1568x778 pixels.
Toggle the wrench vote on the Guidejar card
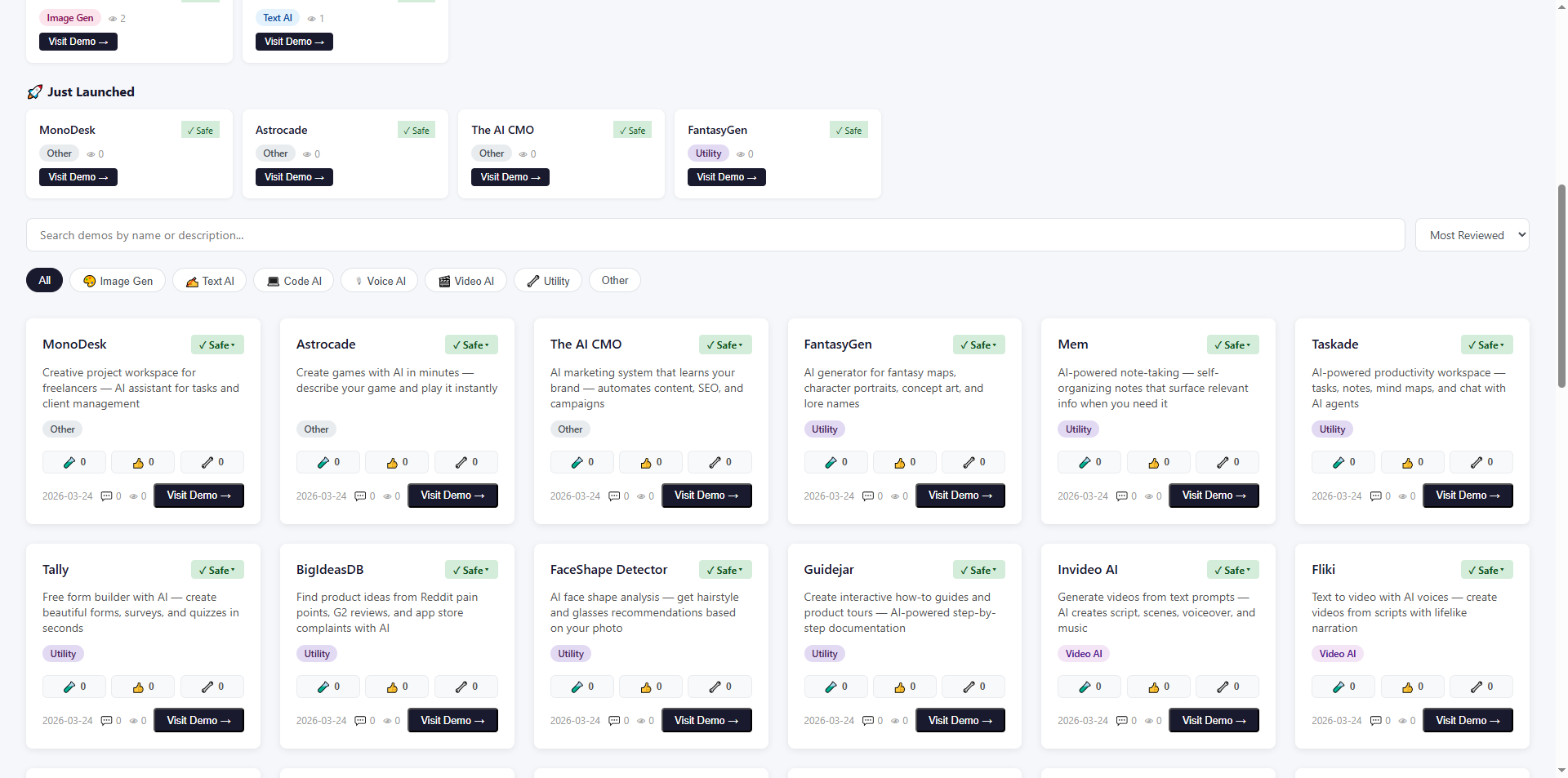(x=973, y=687)
